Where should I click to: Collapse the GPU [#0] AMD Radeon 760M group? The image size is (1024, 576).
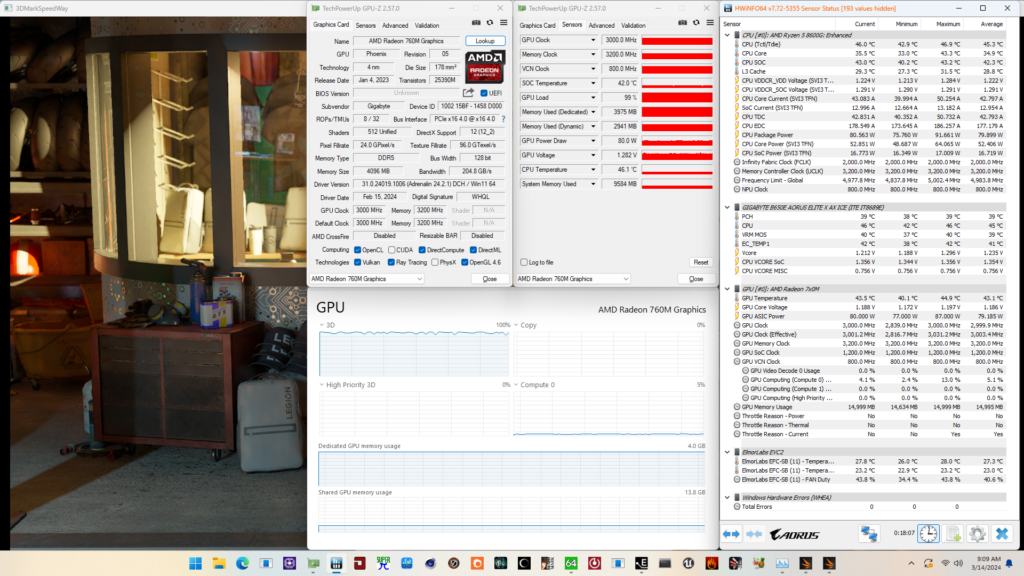(x=728, y=289)
